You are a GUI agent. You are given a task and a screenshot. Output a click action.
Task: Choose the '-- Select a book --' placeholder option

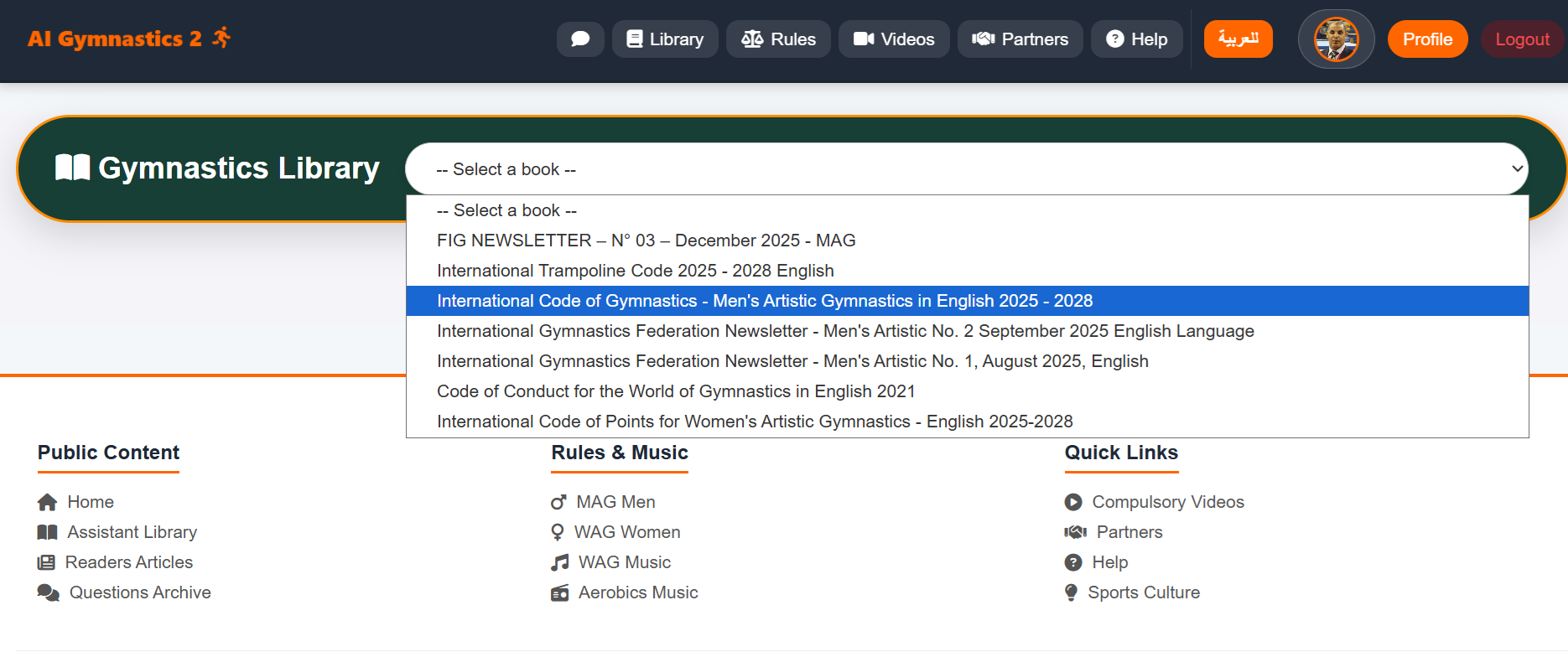pyautogui.click(x=968, y=210)
